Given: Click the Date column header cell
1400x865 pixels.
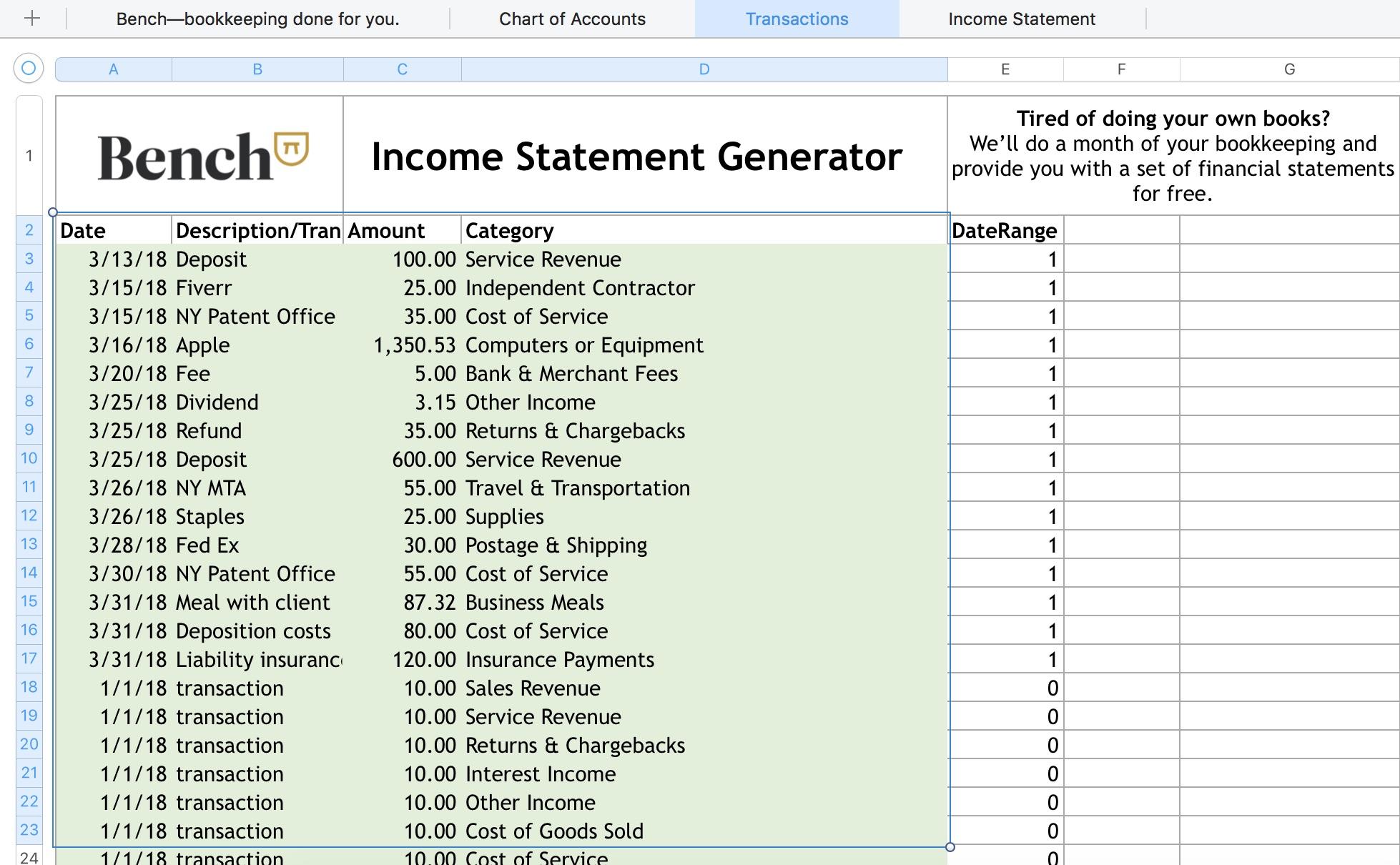Looking at the screenshot, I should coord(113,229).
